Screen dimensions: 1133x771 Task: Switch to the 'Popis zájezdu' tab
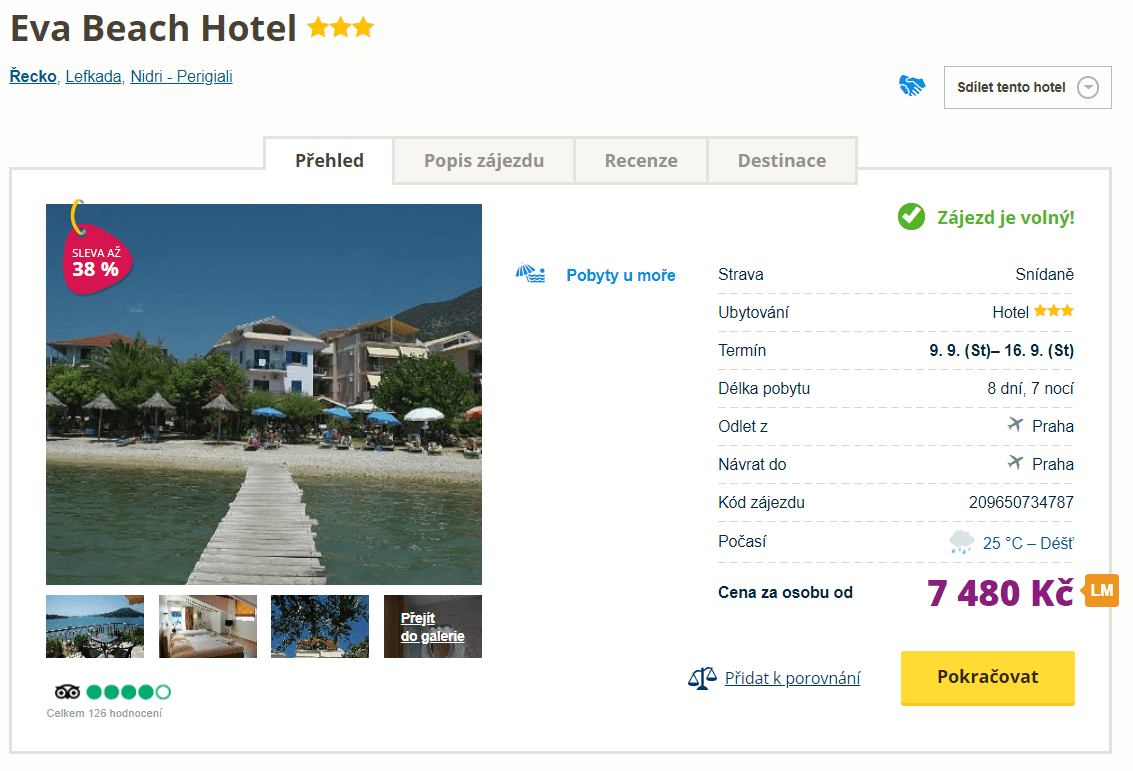(x=484, y=160)
